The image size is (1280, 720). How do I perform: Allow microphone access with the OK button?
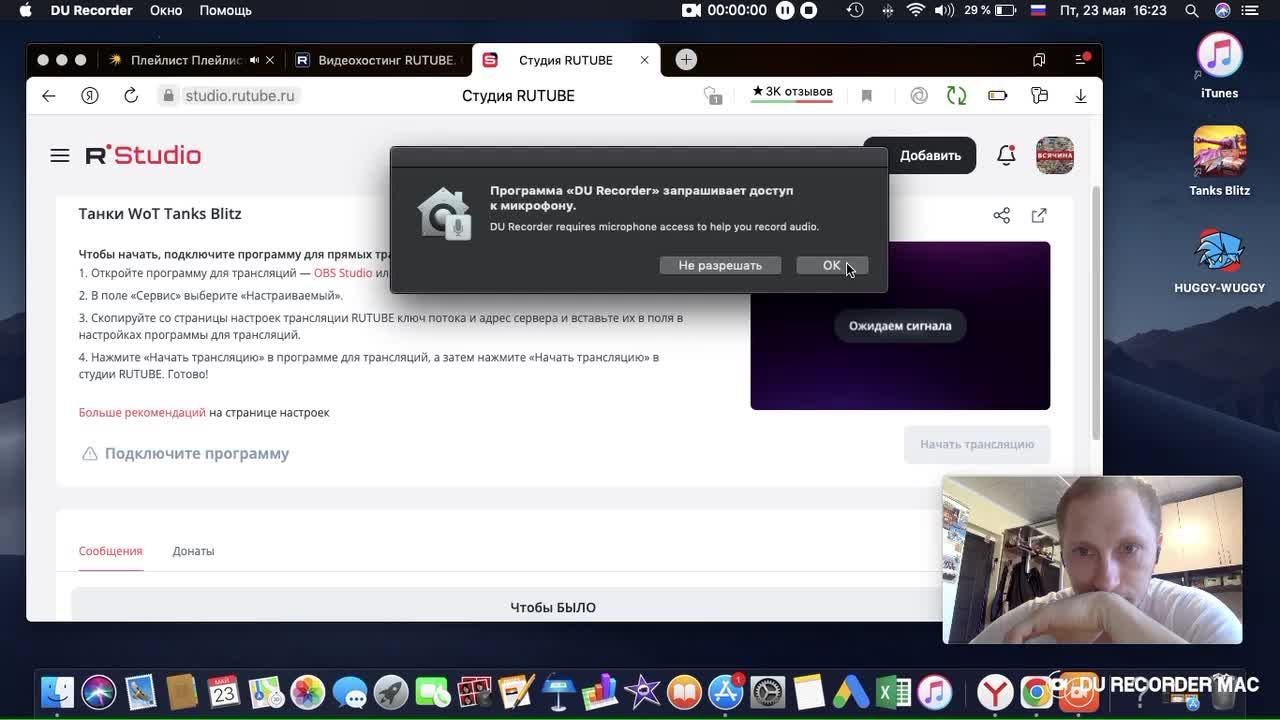pyautogui.click(x=832, y=265)
